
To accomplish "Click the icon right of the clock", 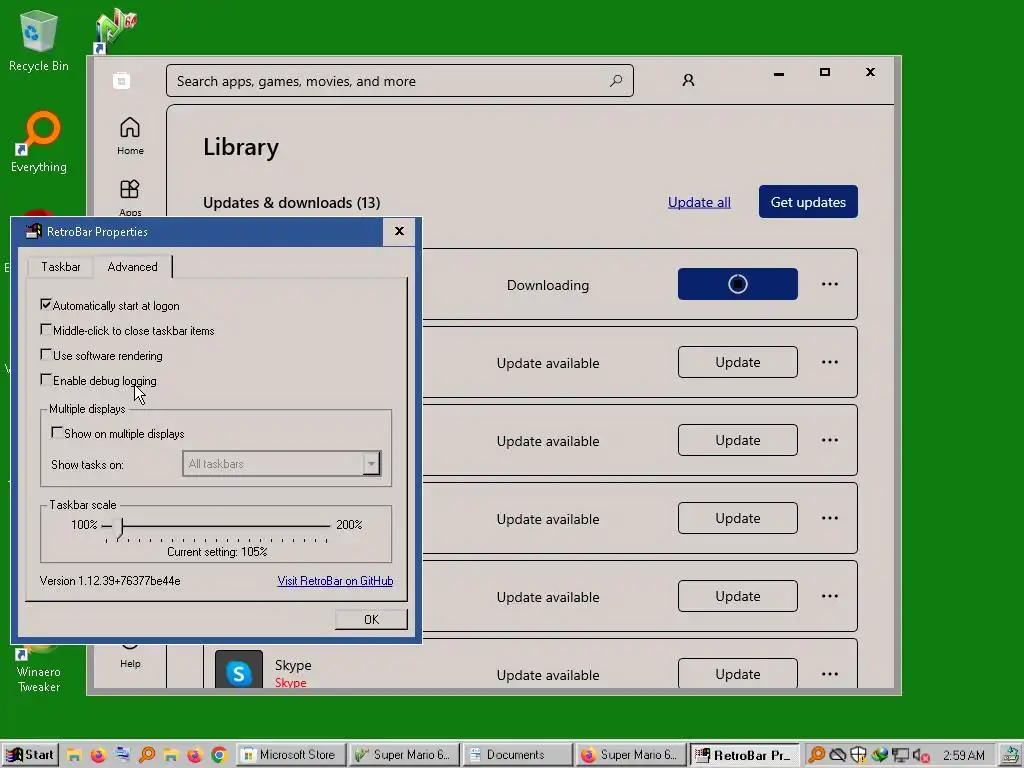I will [x=1010, y=756].
